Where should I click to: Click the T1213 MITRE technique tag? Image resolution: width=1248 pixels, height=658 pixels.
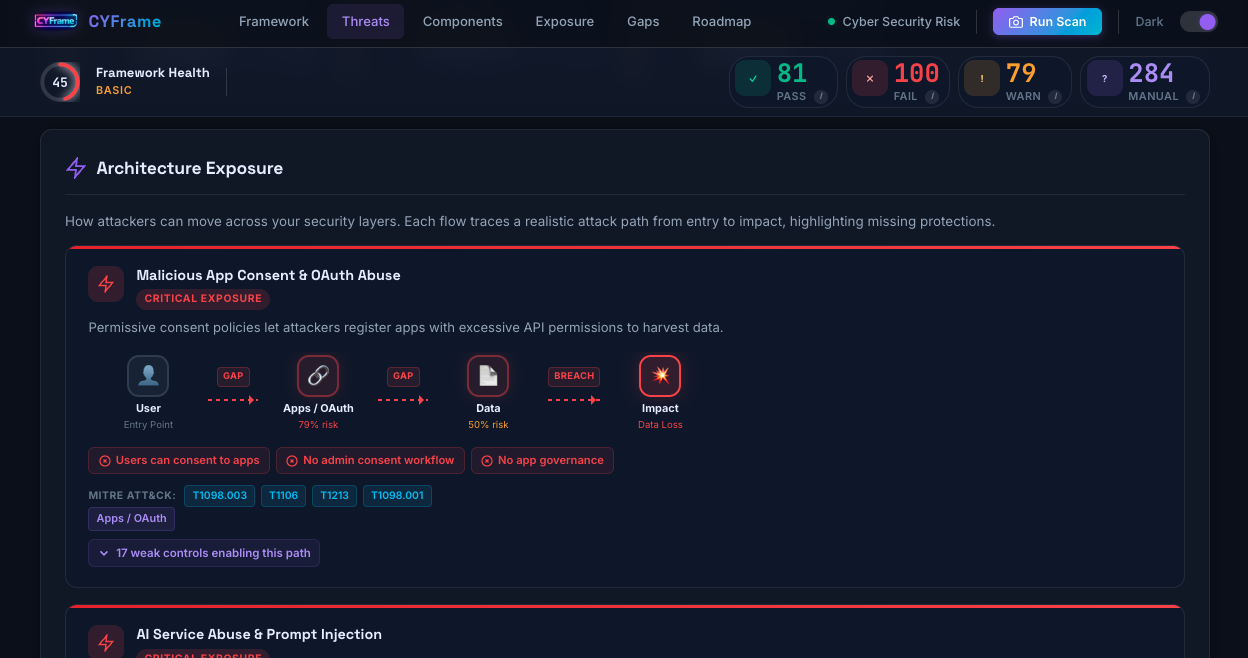(334, 496)
